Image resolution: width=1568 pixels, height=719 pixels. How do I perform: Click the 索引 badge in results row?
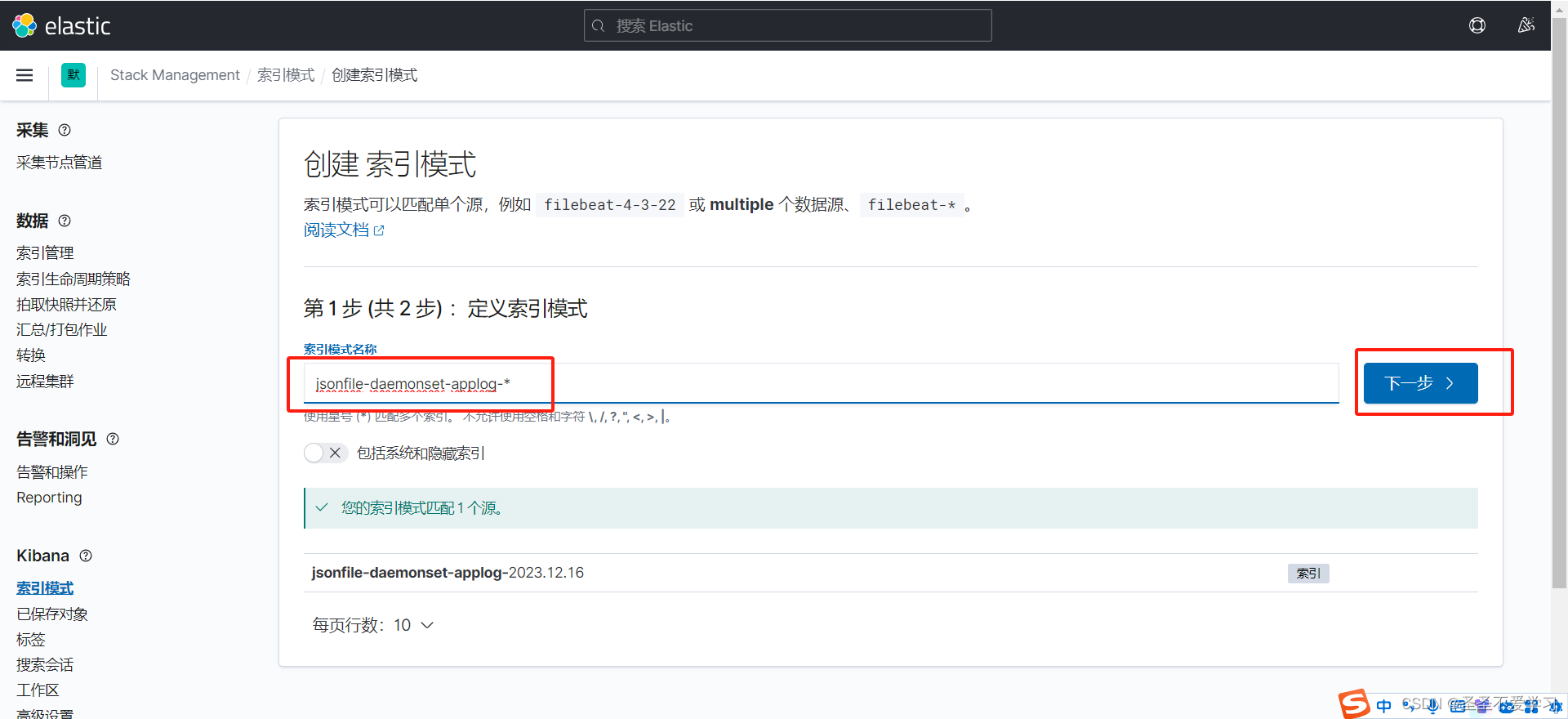coord(1308,574)
